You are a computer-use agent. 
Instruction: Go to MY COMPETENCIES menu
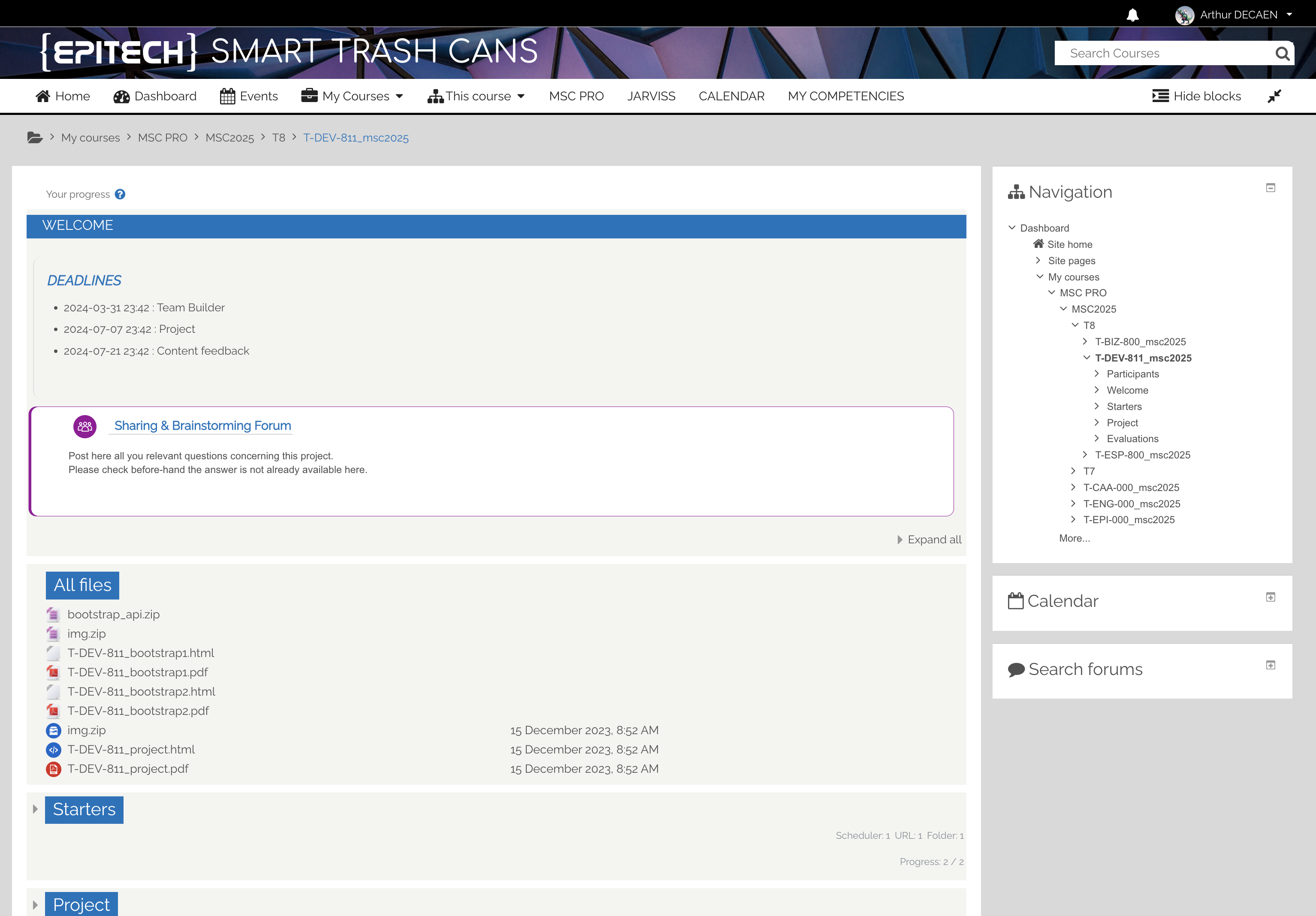pos(845,96)
